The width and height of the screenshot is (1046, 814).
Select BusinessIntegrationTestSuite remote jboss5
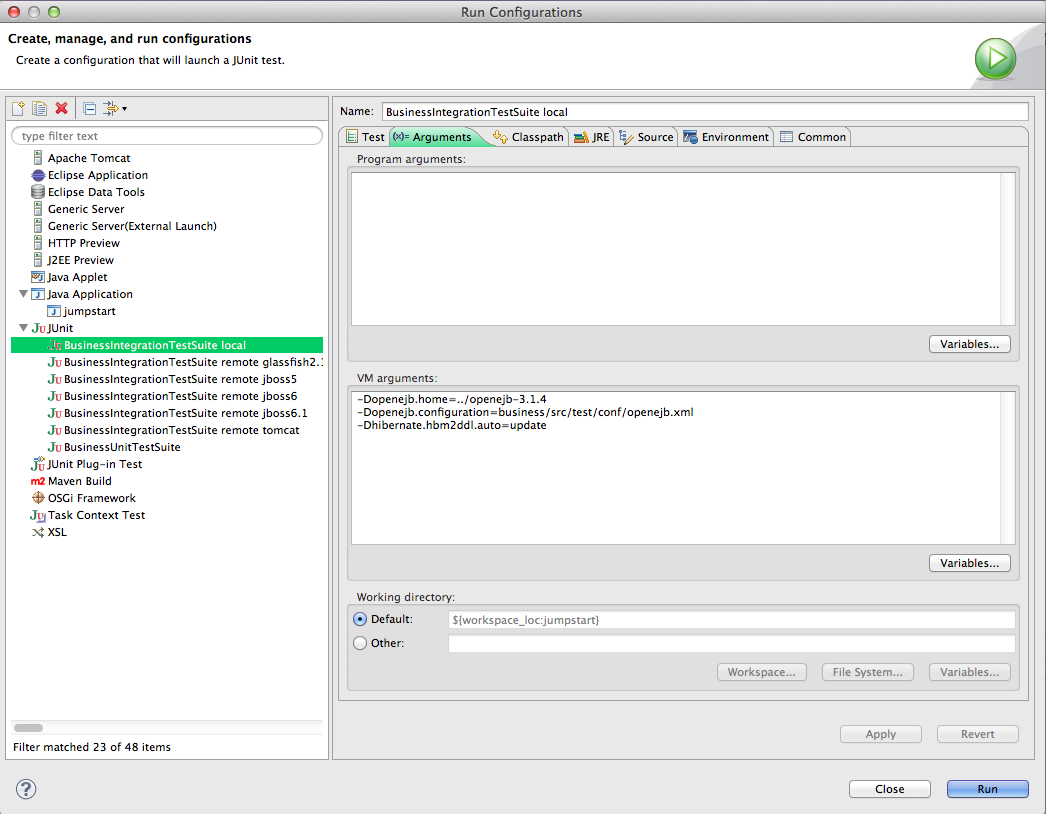click(x=172, y=379)
